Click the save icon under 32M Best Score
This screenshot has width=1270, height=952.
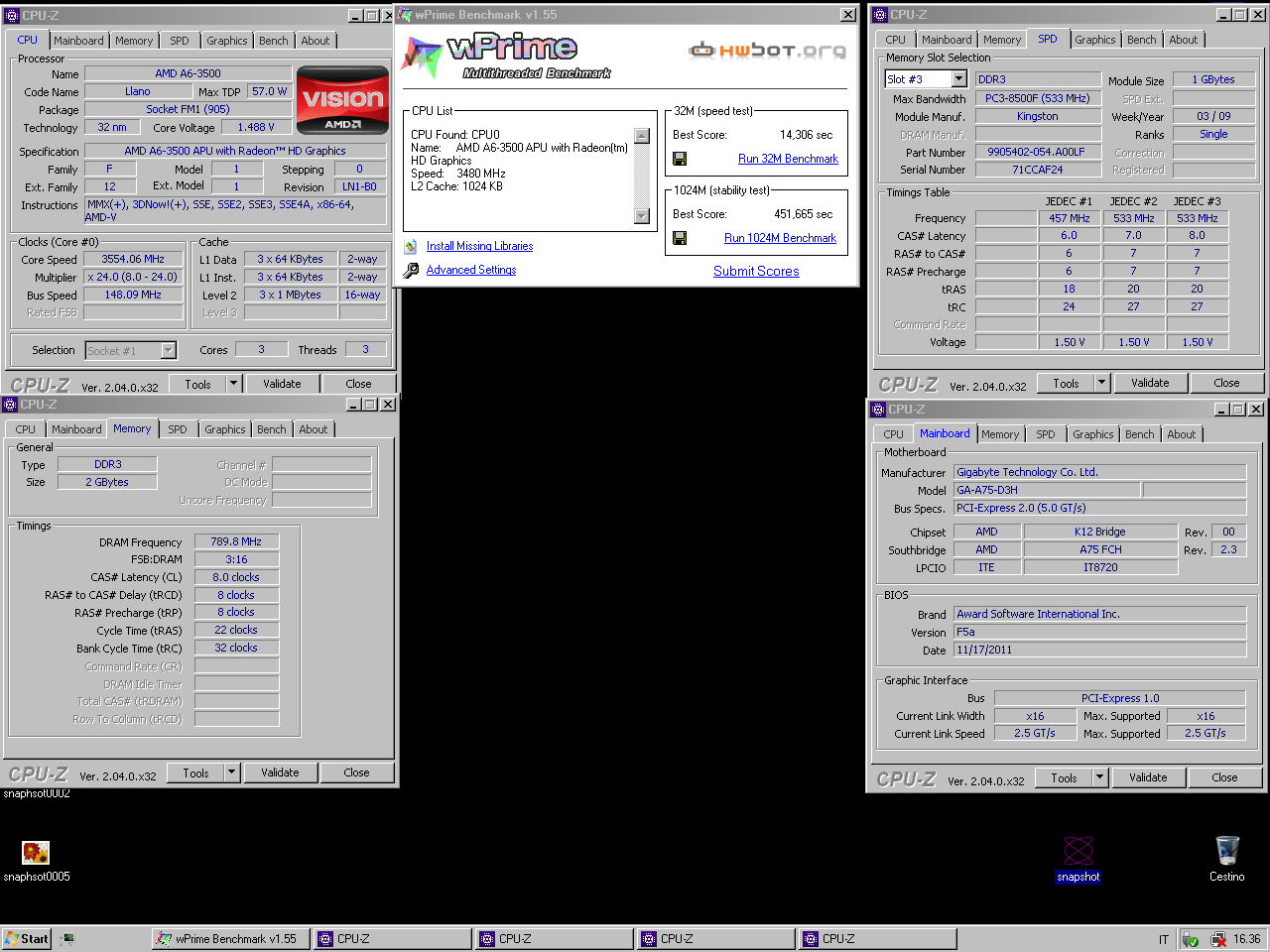click(x=680, y=159)
